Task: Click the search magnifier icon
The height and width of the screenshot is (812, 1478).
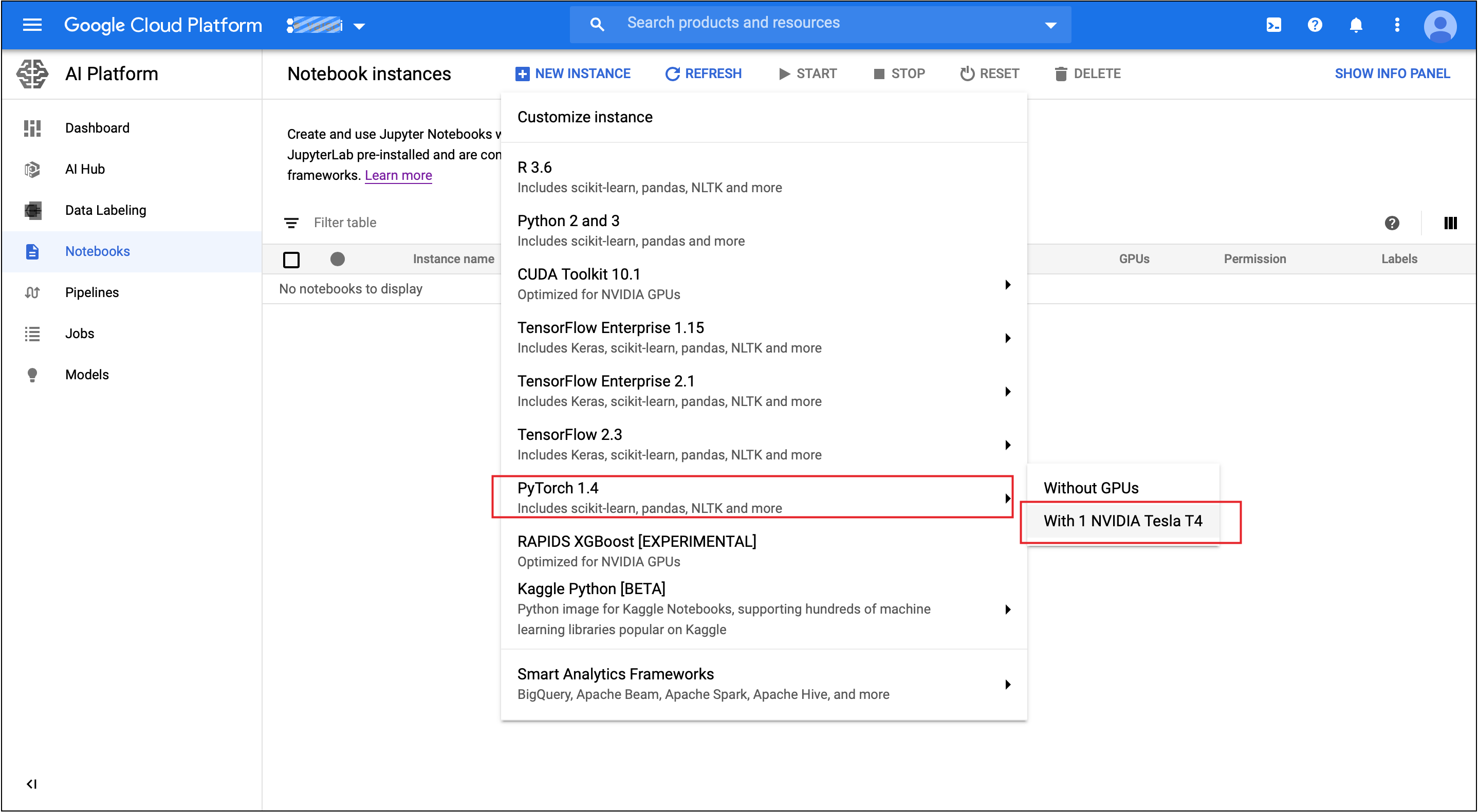Action: (x=597, y=24)
